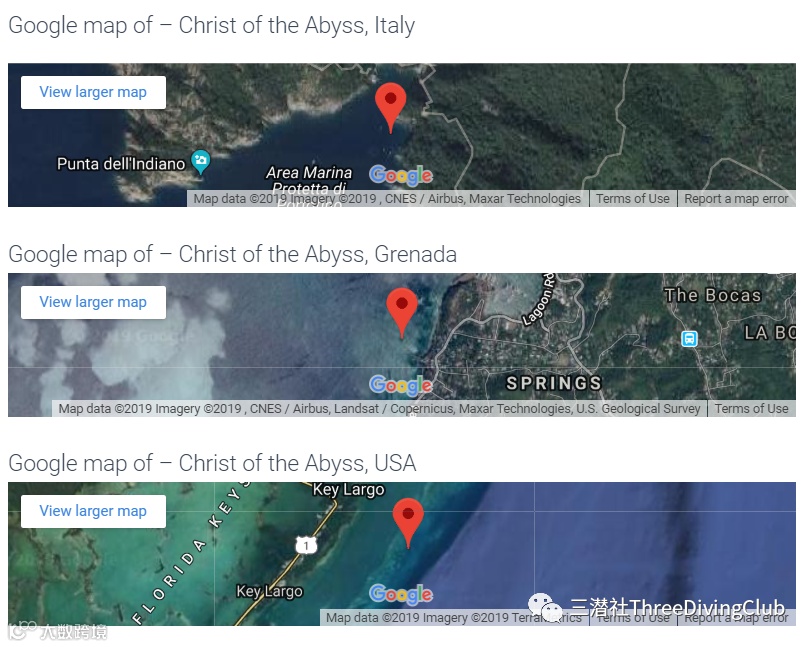Open Terms of Use on the Italy map
The image size is (812, 647).
(x=633, y=199)
